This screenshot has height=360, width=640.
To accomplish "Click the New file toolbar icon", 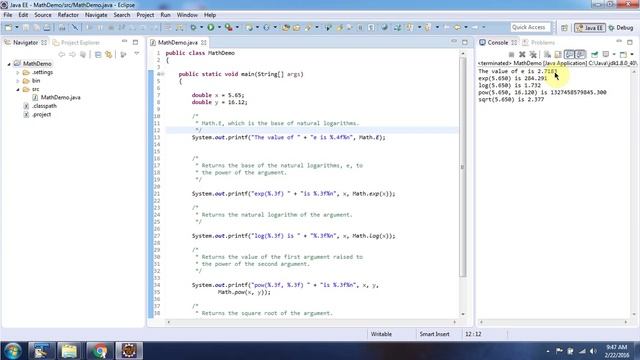I will point(8,27).
